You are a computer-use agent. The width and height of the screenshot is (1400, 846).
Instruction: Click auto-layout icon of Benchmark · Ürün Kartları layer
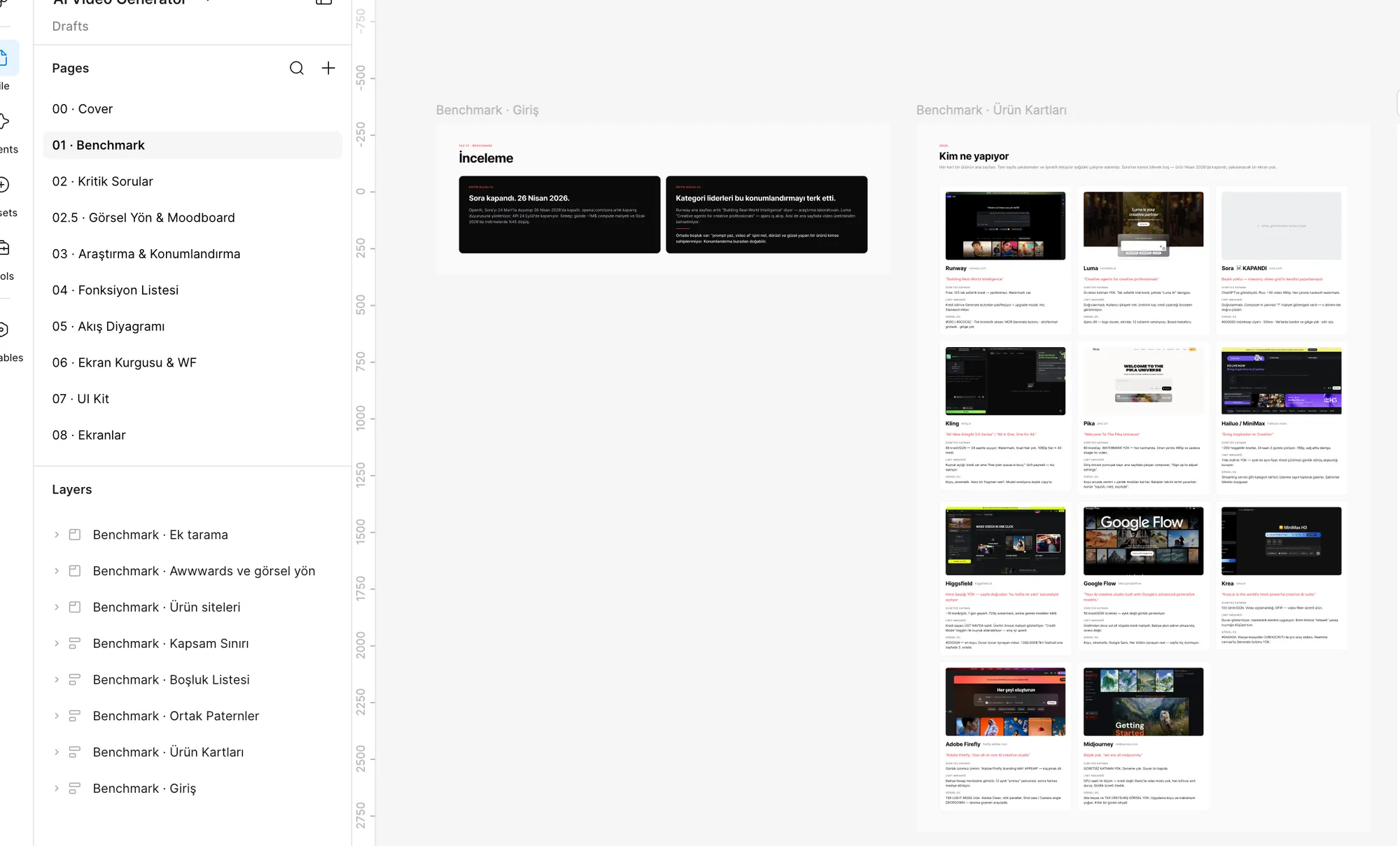point(75,752)
